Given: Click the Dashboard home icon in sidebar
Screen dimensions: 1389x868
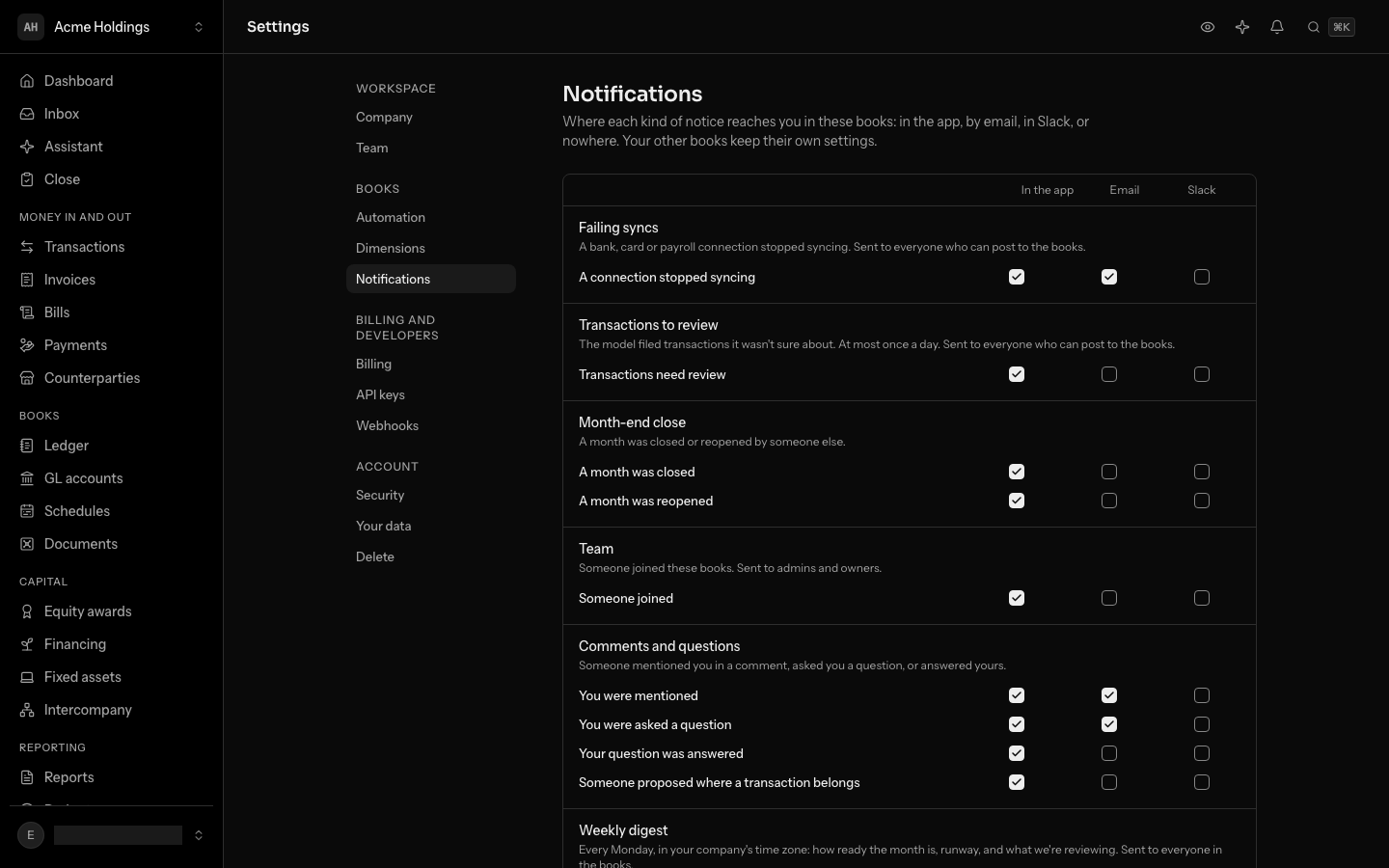Looking at the screenshot, I should click(x=27, y=81).
